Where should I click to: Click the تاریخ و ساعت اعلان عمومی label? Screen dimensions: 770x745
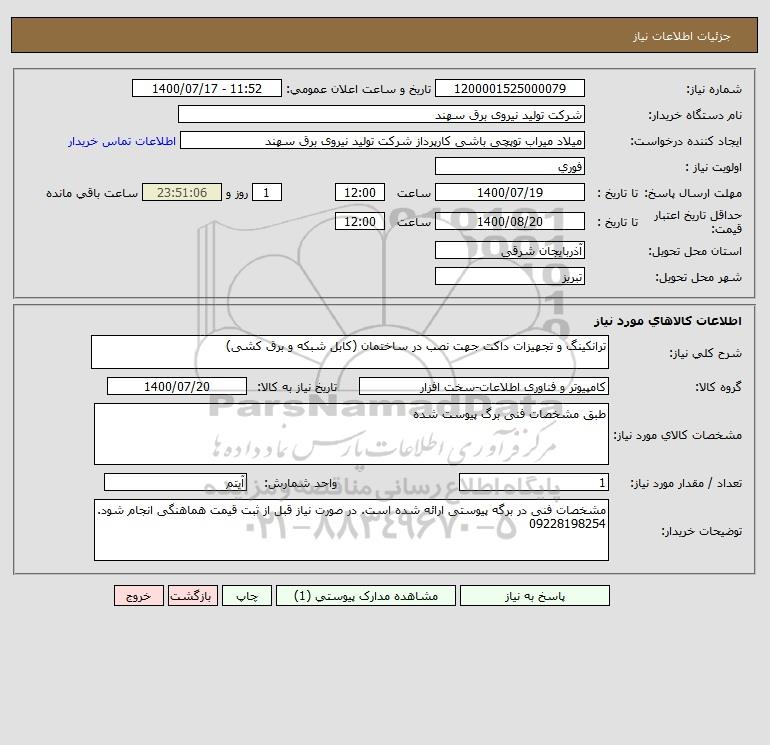coord(358,89)
